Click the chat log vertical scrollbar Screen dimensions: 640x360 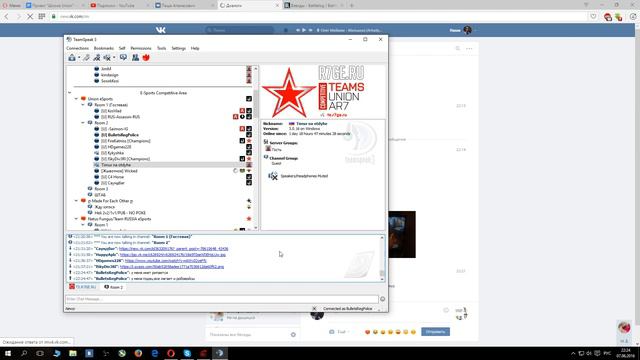click(382, 258)
